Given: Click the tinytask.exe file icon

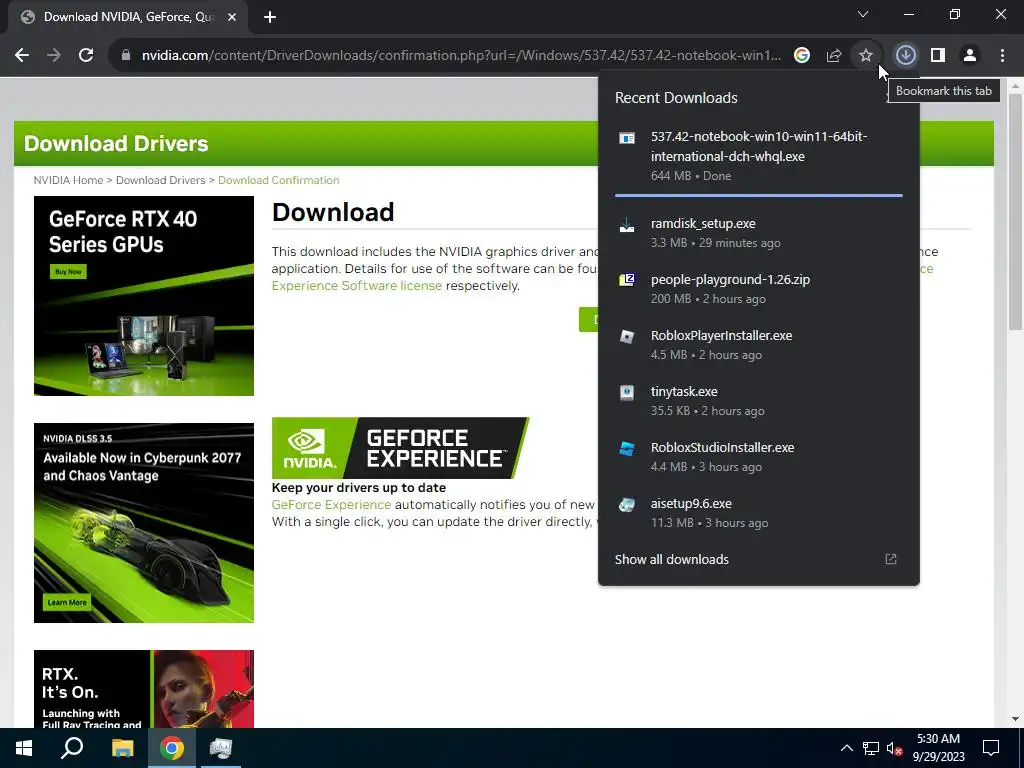Looking at the screenshot, I should point(627,392).
